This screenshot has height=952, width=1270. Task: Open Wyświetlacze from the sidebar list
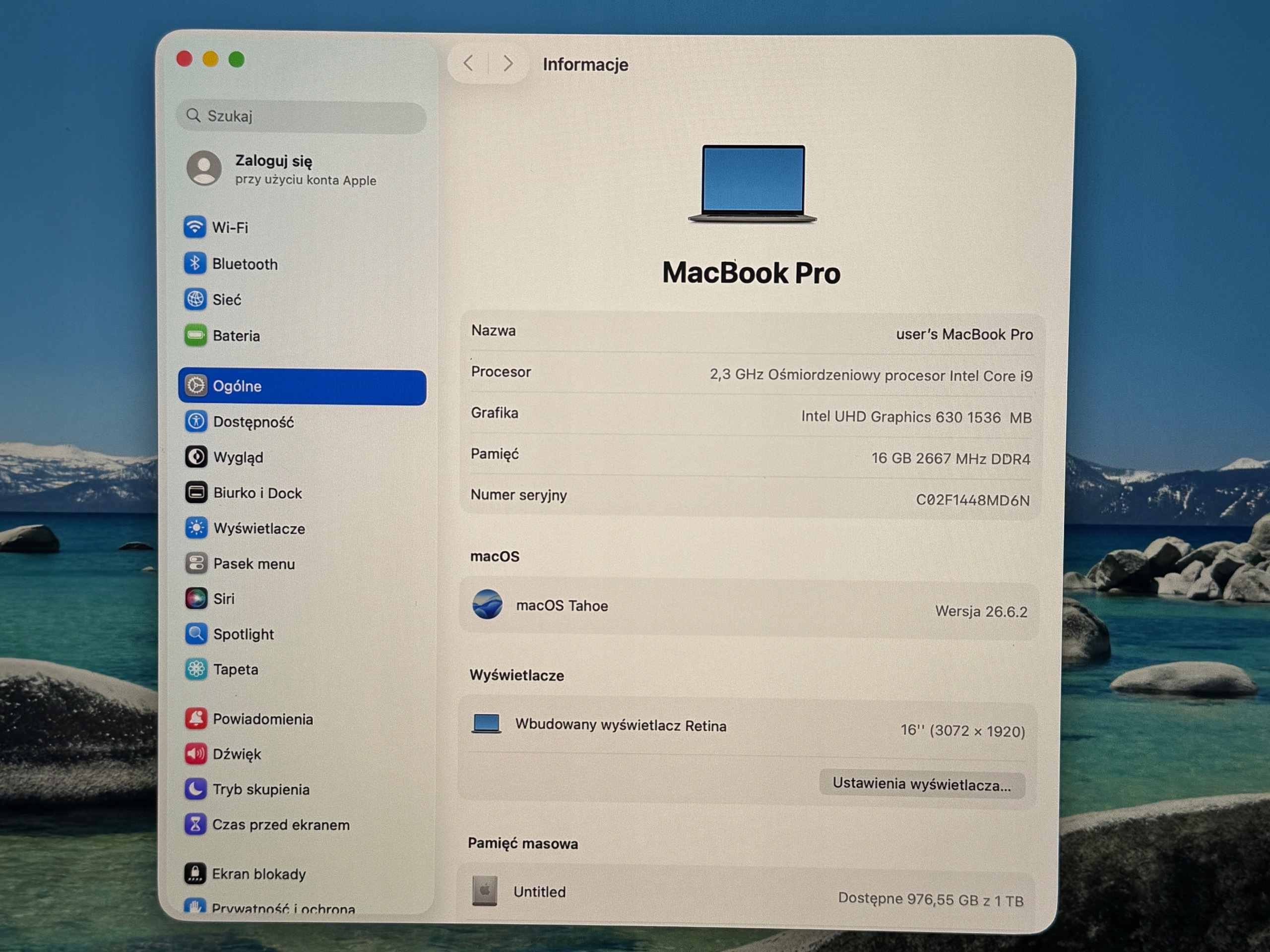pos(259,529)
